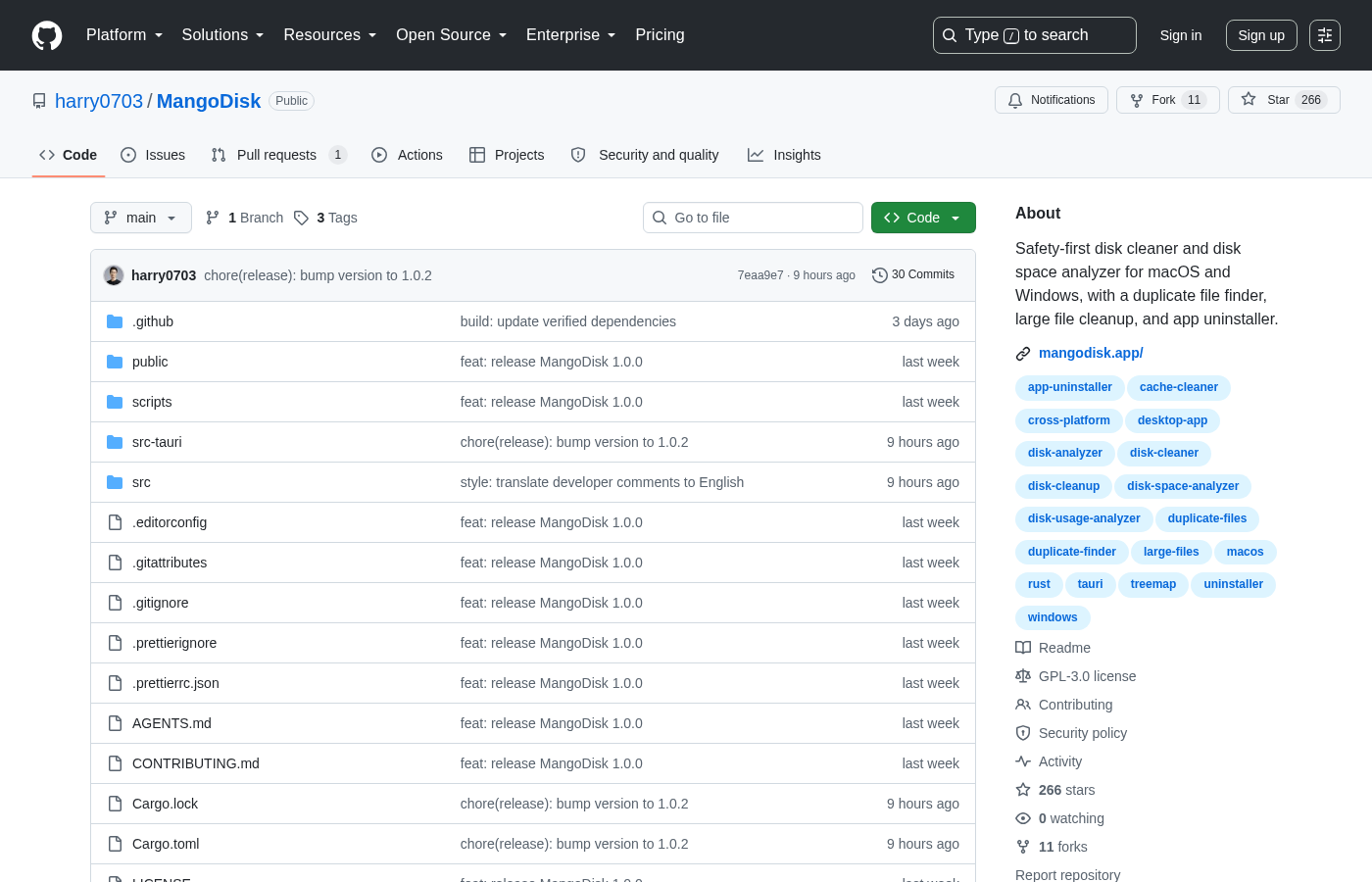Click the Sign in link
This screenshot has height=882, width=1372.
(1181, 35)
